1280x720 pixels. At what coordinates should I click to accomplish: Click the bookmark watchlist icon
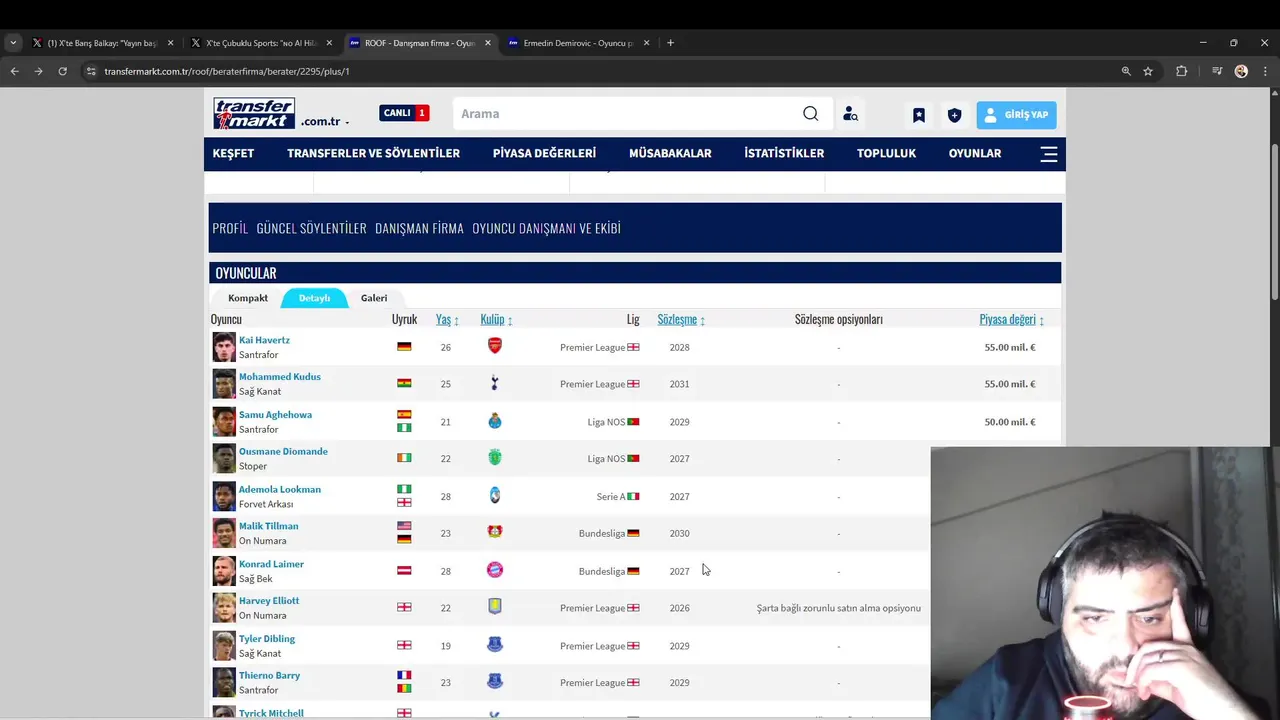click(919, 115)
